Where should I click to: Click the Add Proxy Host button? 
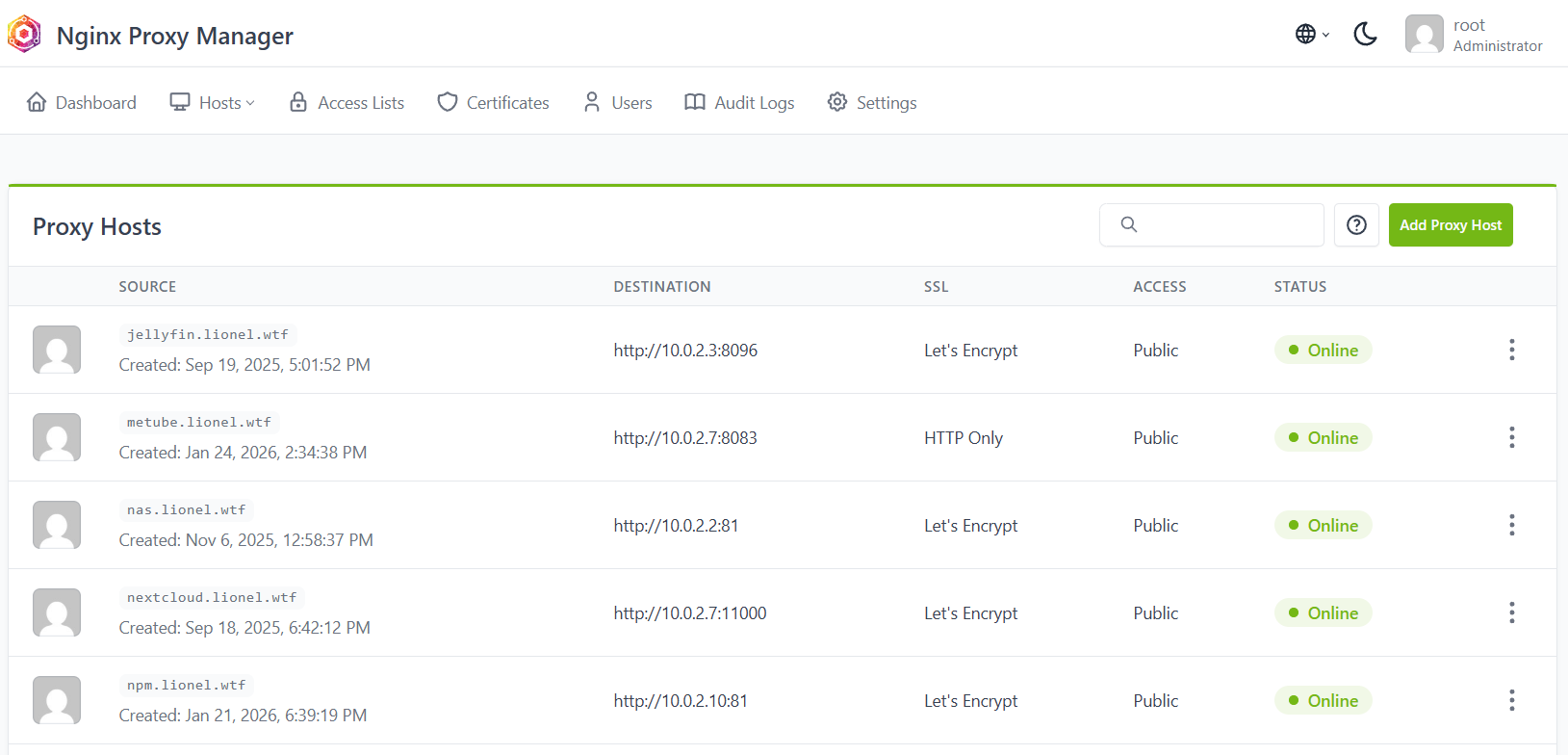pos(1450,225)
